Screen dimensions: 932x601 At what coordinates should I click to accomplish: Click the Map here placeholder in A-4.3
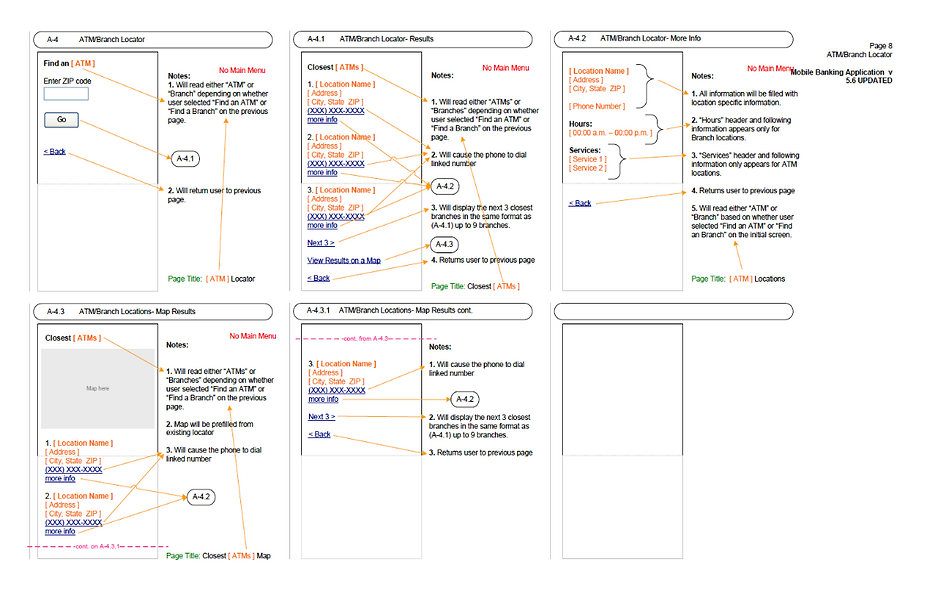point(97,388)
